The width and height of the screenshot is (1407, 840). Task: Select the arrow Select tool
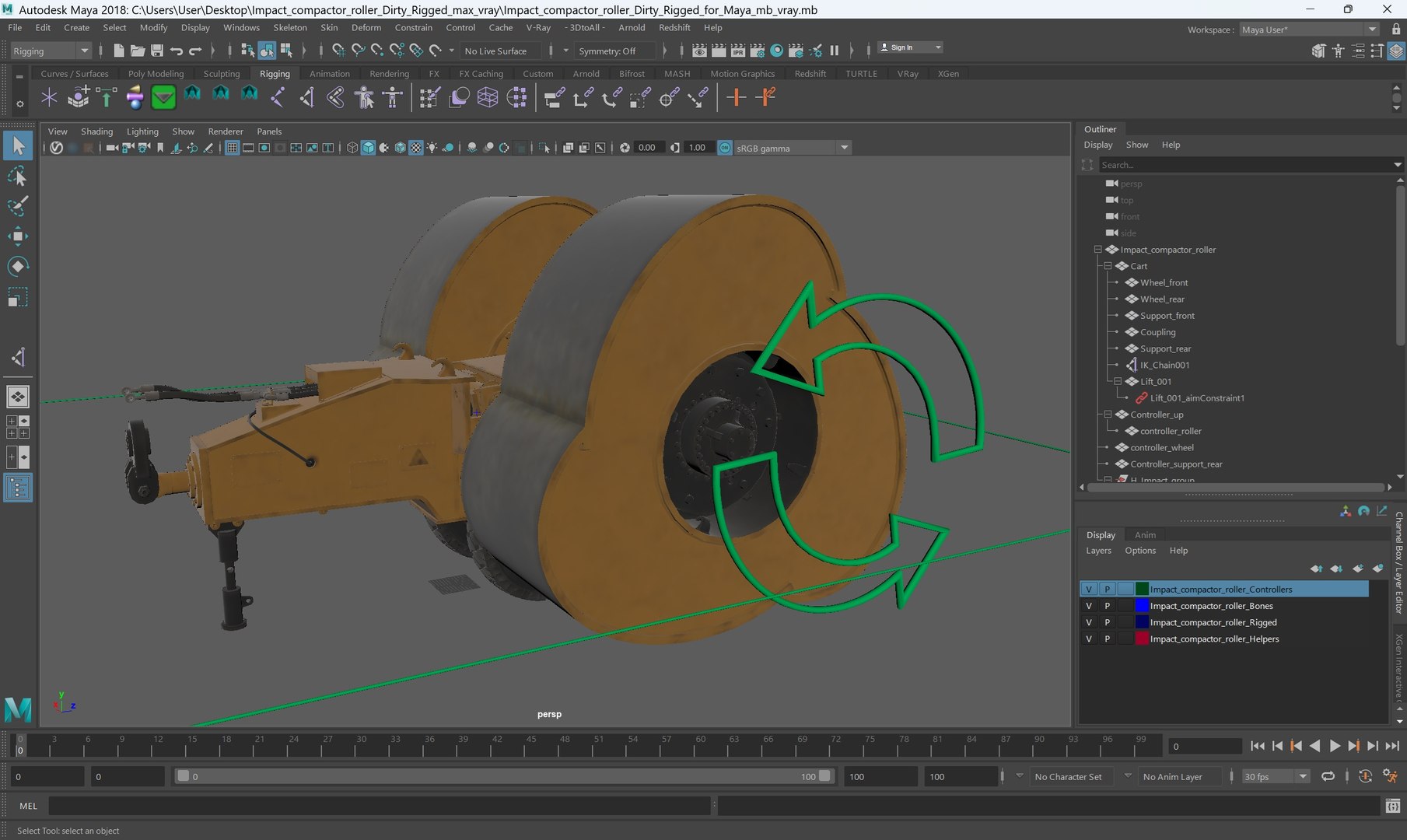click(18, 145)
